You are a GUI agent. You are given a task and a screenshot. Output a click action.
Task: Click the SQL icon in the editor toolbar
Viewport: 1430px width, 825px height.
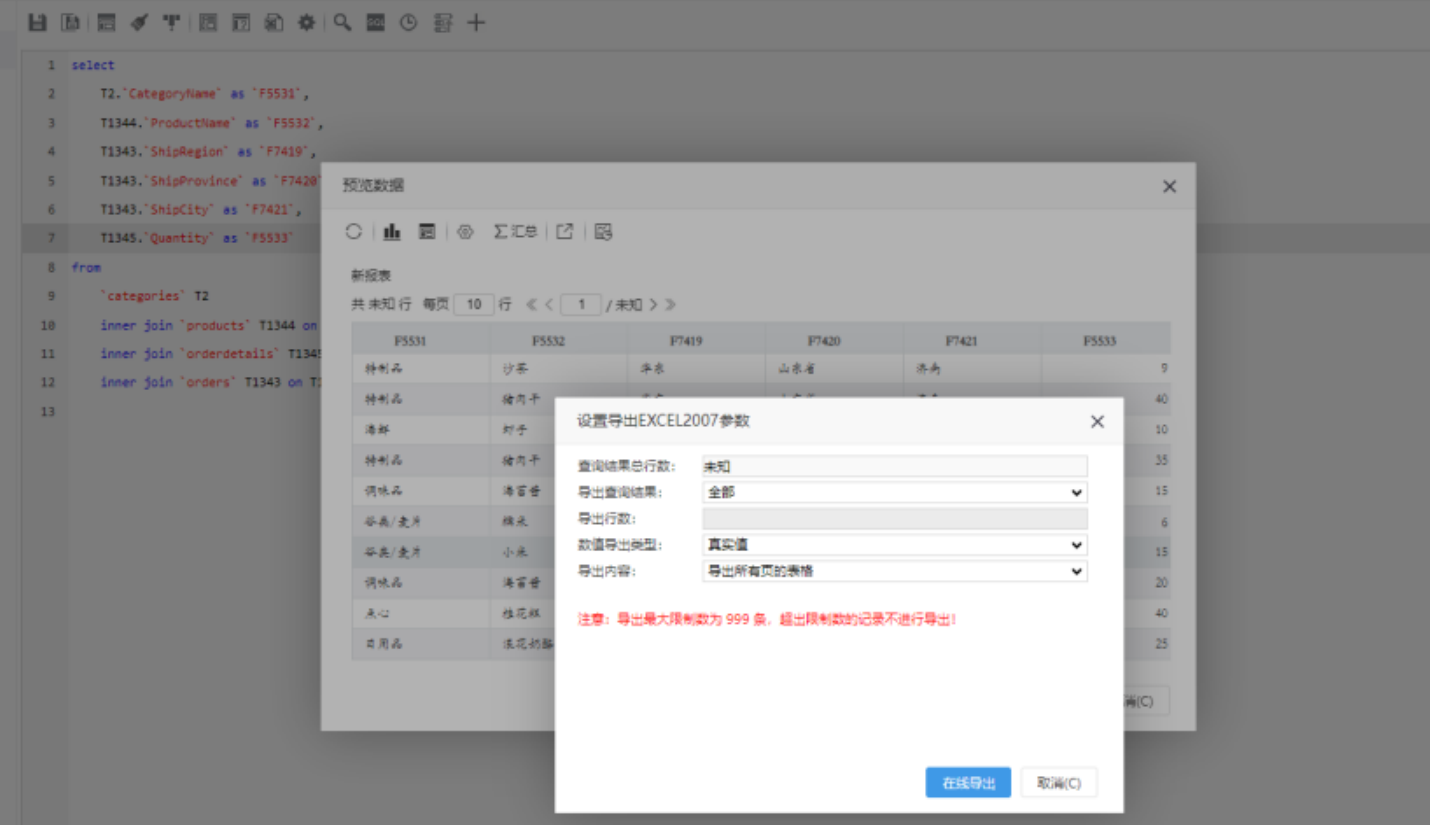pos(375,22)
